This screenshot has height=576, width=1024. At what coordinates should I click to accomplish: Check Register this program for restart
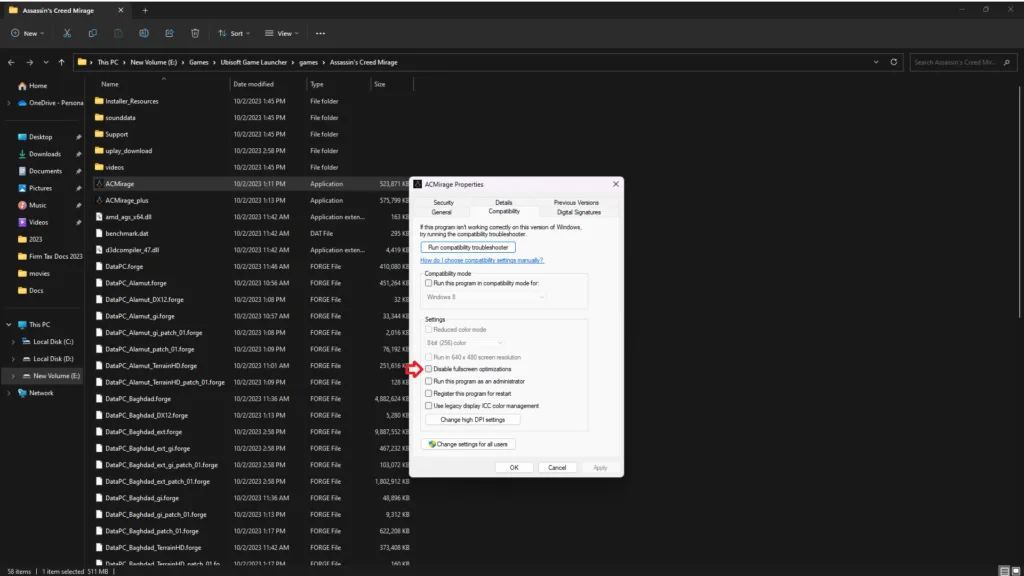pos(428,394)
